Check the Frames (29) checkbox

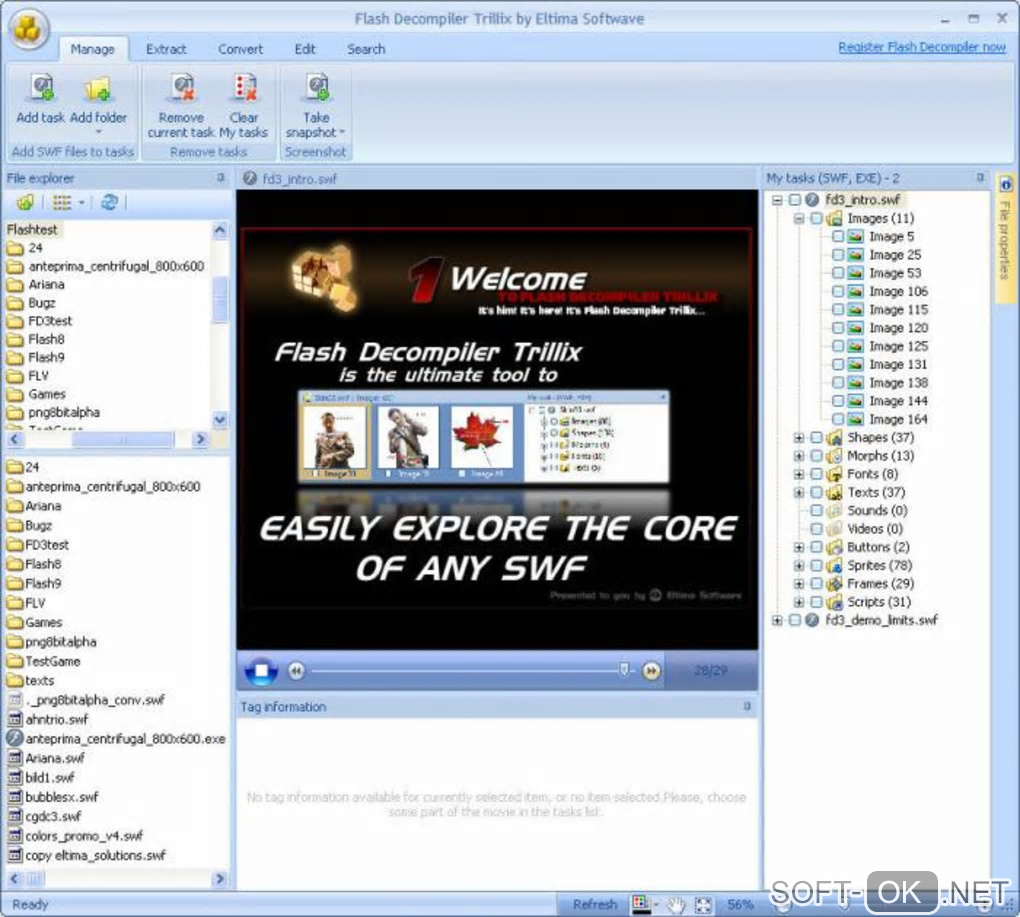(816, 584)
